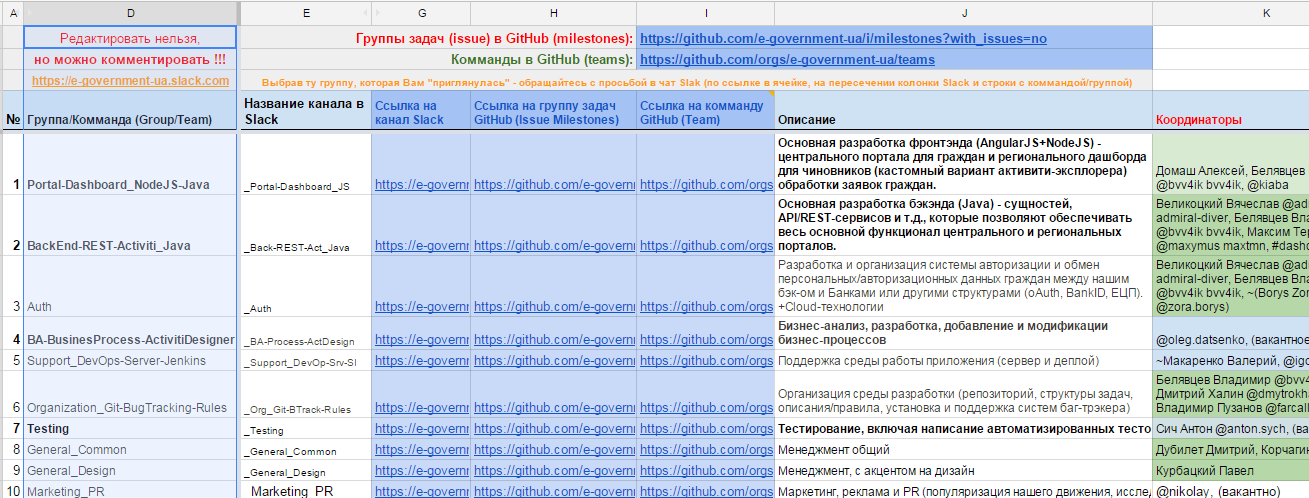Select description starting 'Бизнес-анализ, разработка'
Screen dimensions: 1309x498
pyautogui.click(x=964, y=332)
